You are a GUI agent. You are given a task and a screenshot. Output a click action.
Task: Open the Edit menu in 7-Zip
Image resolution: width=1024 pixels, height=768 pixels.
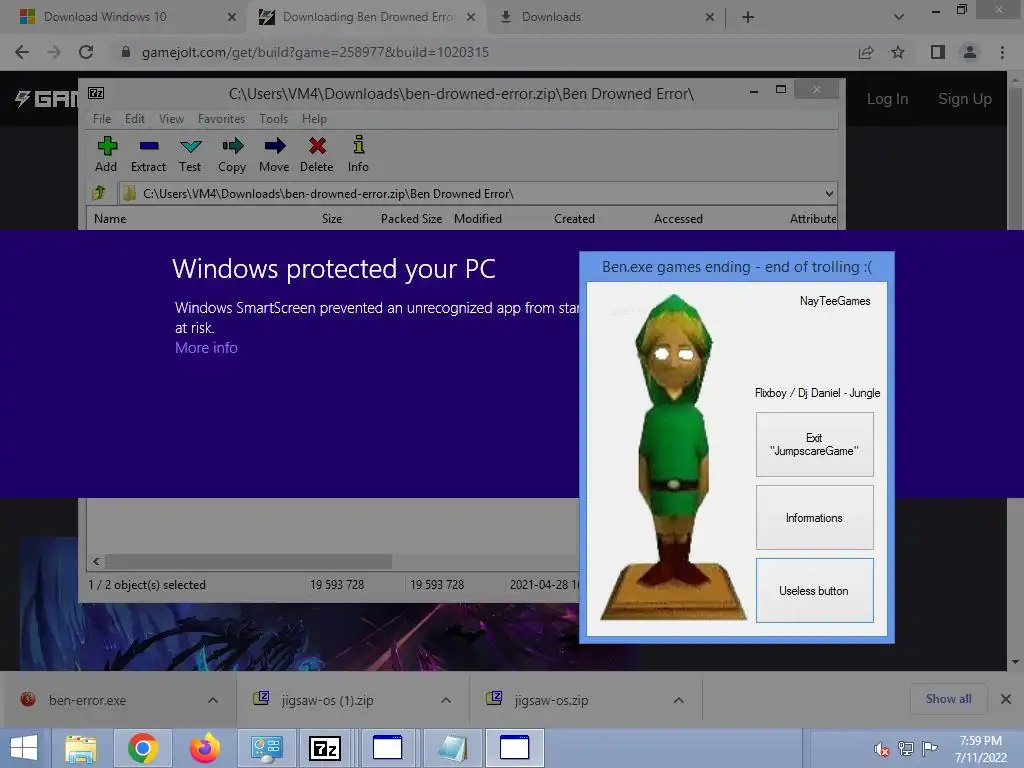click(x=135, y=119)
